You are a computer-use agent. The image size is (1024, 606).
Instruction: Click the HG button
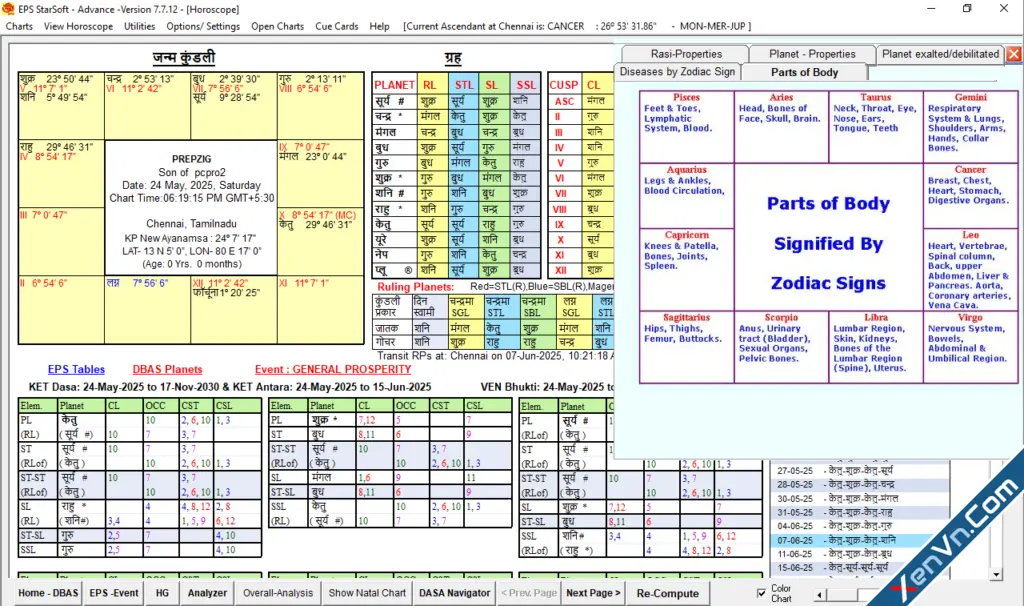(162, 593)
